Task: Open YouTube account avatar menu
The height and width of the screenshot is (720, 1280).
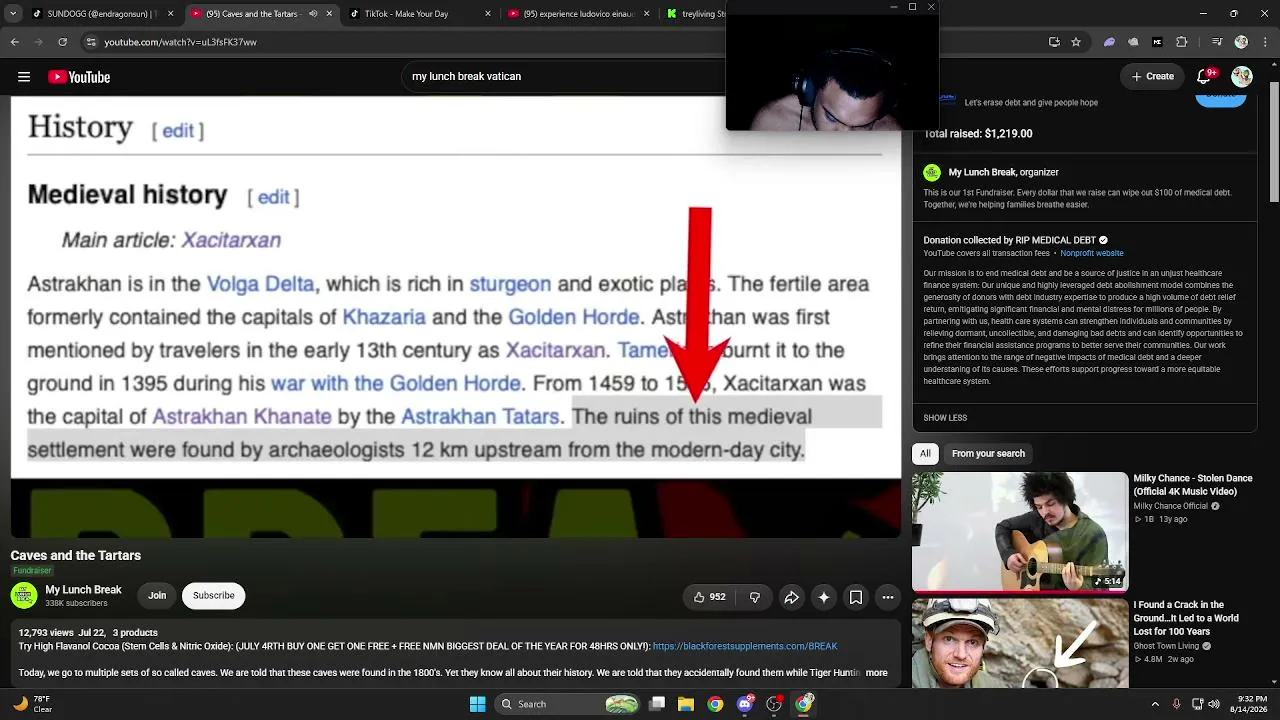Action: coord(1242,77)
